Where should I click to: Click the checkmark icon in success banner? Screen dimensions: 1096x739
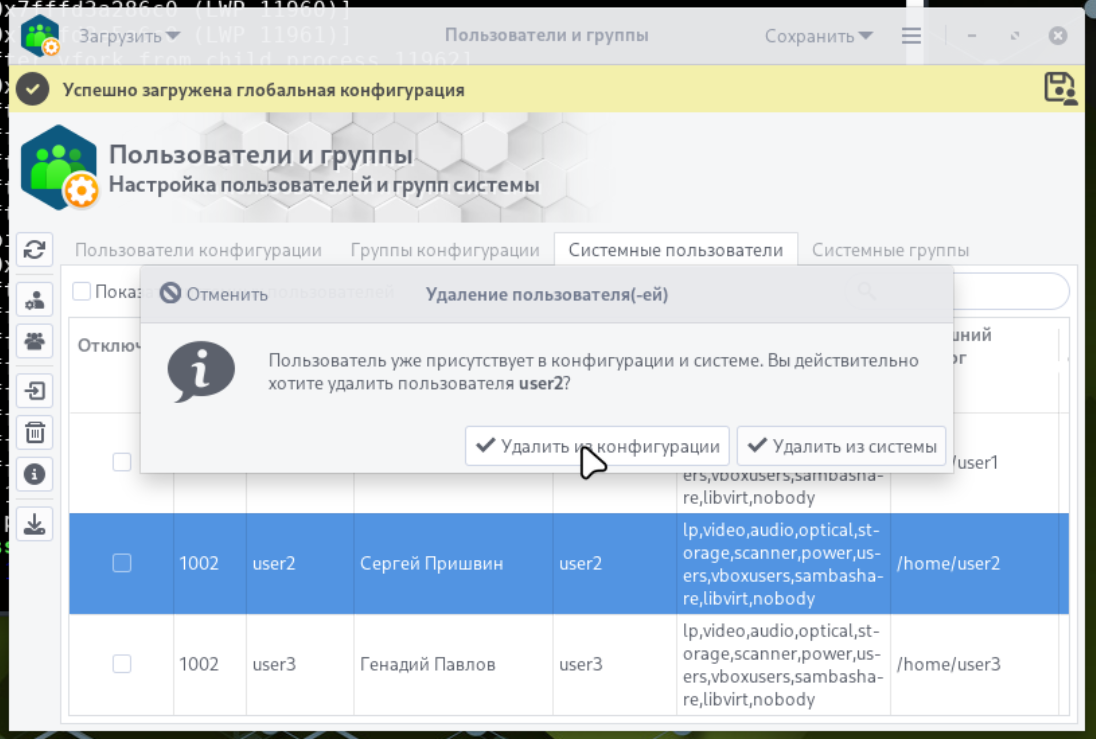tap(32, 89)
